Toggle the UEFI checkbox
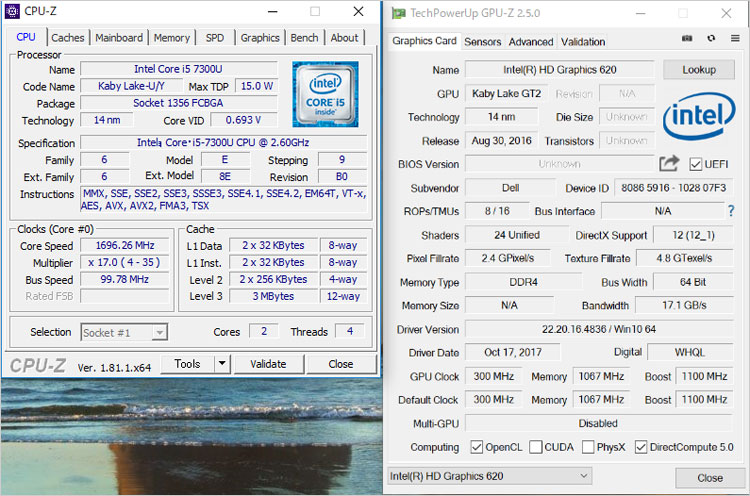Image resolution: width=750 pixels, height=496 pixels. point(695,165)
